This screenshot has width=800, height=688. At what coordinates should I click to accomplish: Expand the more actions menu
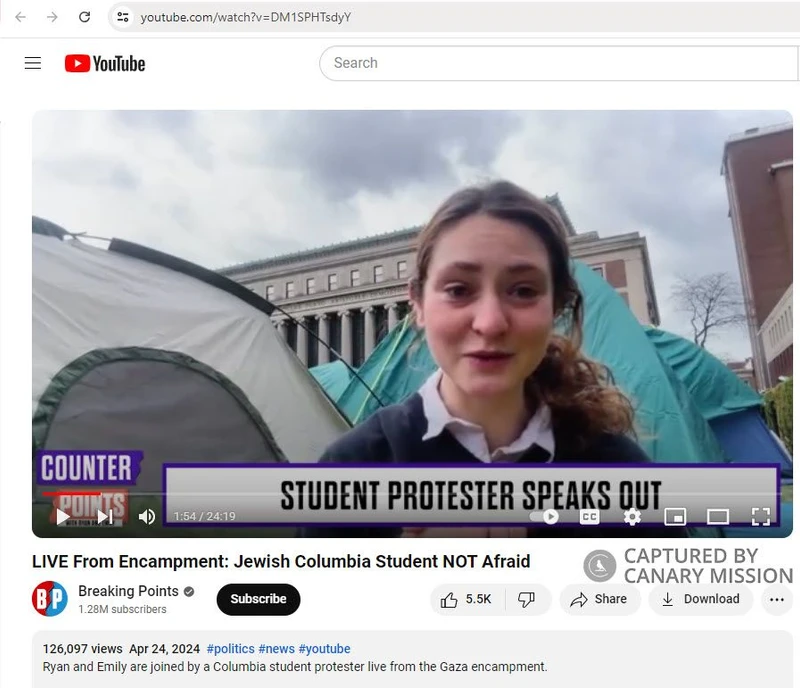[x=776, y=599]
